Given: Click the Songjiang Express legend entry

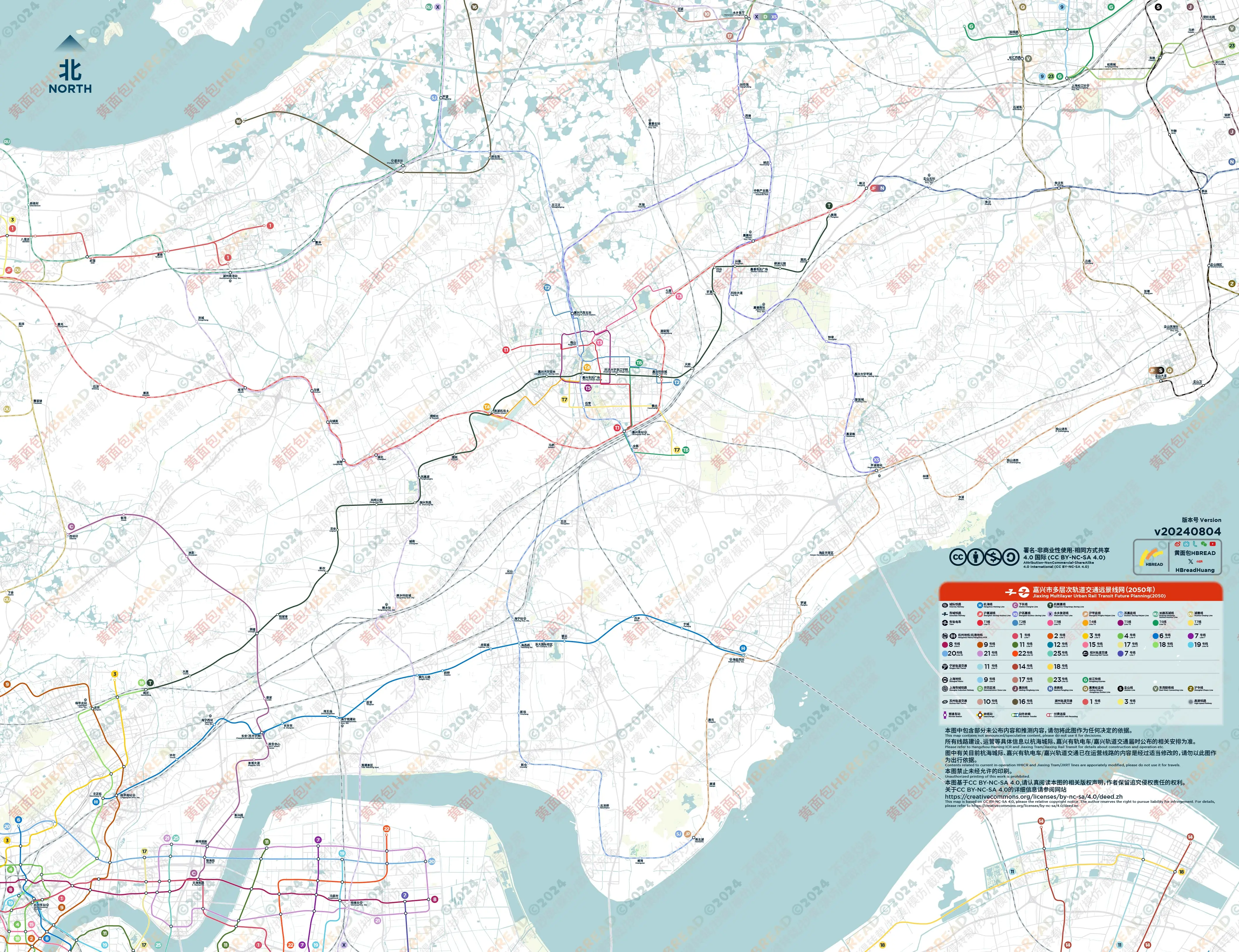Looking at the screenshot, I should [x=1094, y=680].
